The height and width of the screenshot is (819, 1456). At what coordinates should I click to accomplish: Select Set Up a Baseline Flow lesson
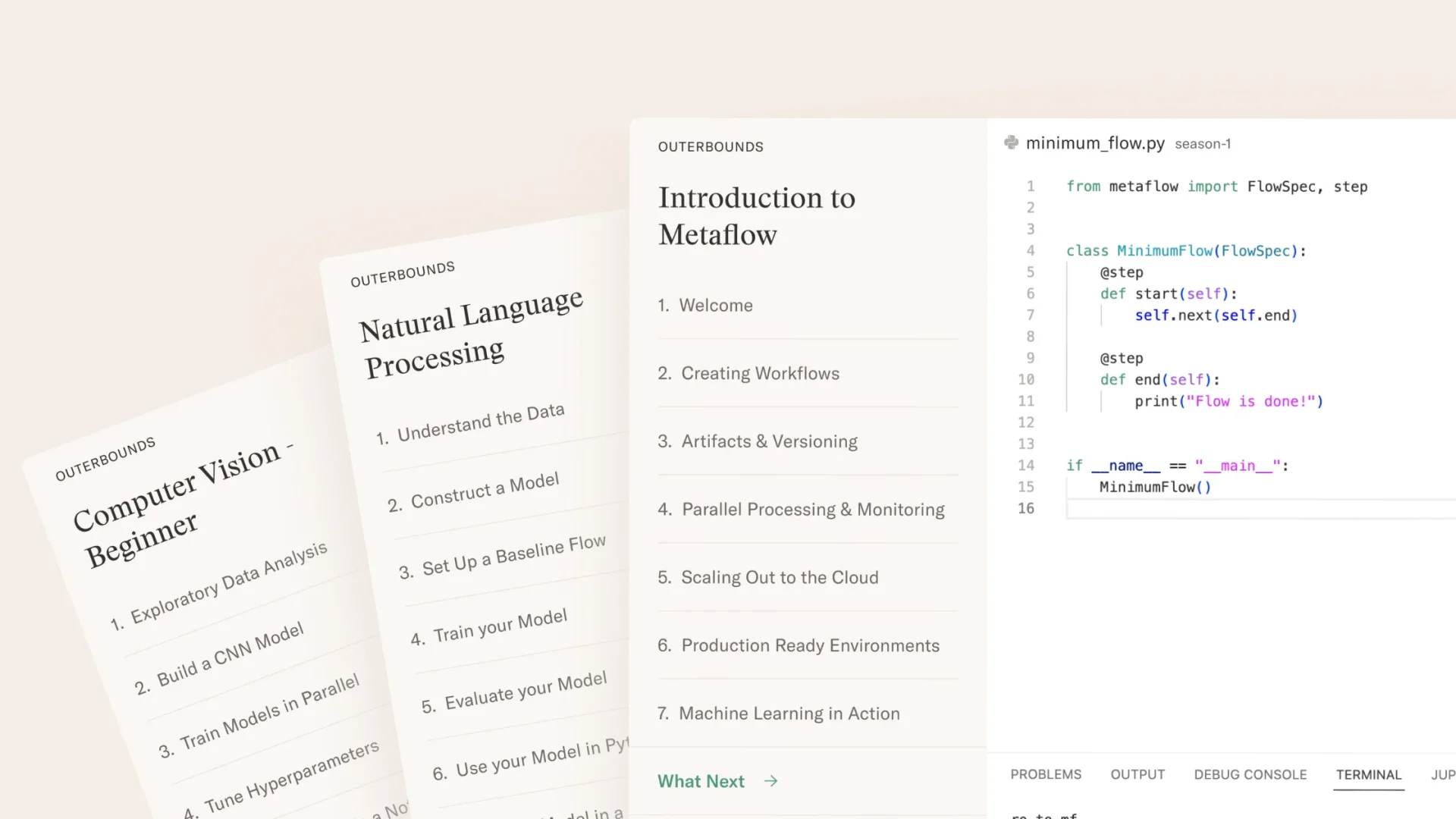tap(502, 557)
